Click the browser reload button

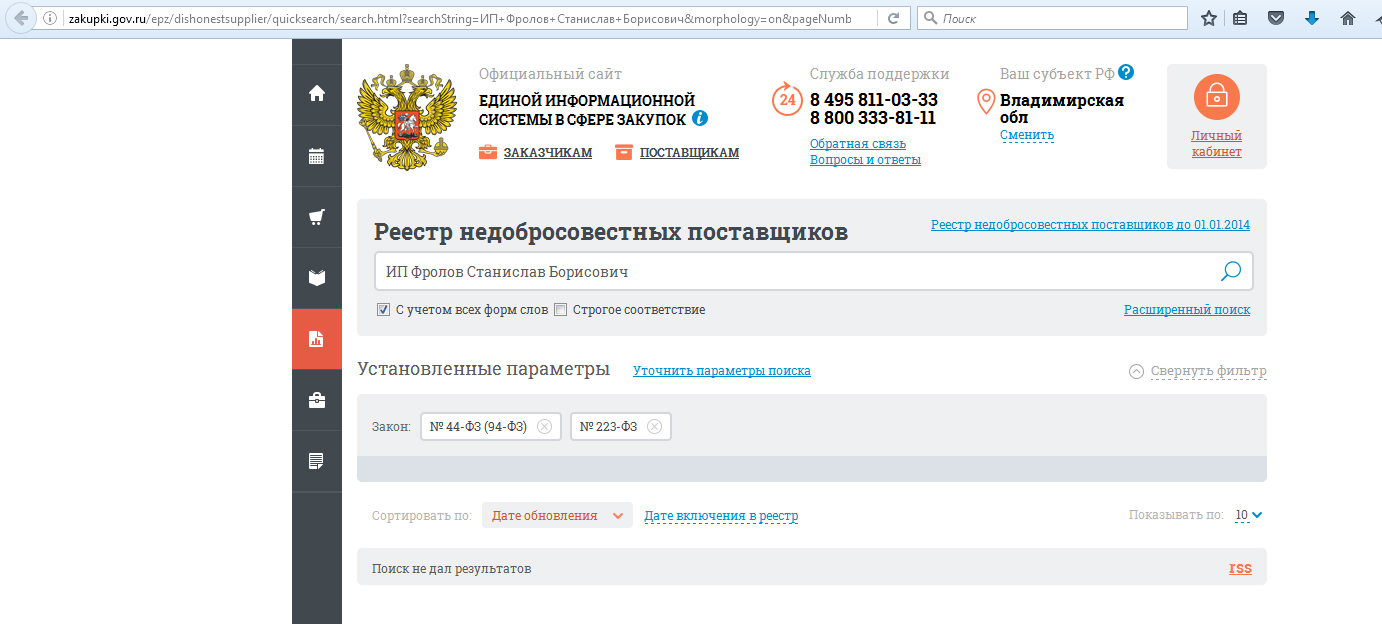pyautogui.click(x=893, y=18)
